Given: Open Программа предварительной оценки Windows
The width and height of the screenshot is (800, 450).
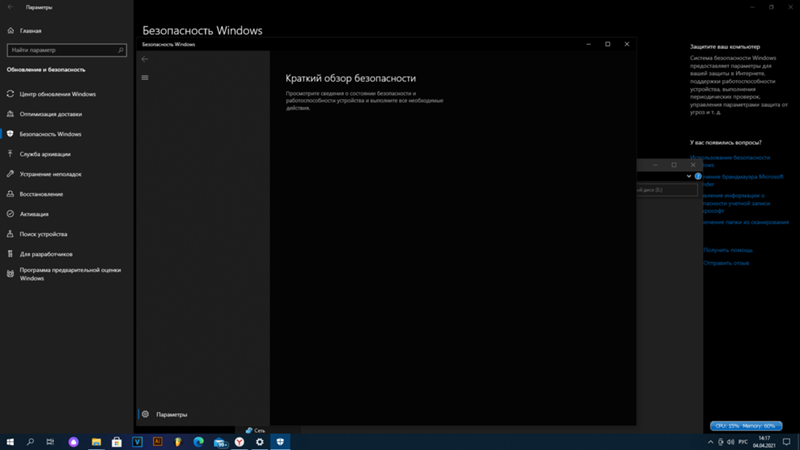Looking at the screenshot, I should (x=70, y=274).
